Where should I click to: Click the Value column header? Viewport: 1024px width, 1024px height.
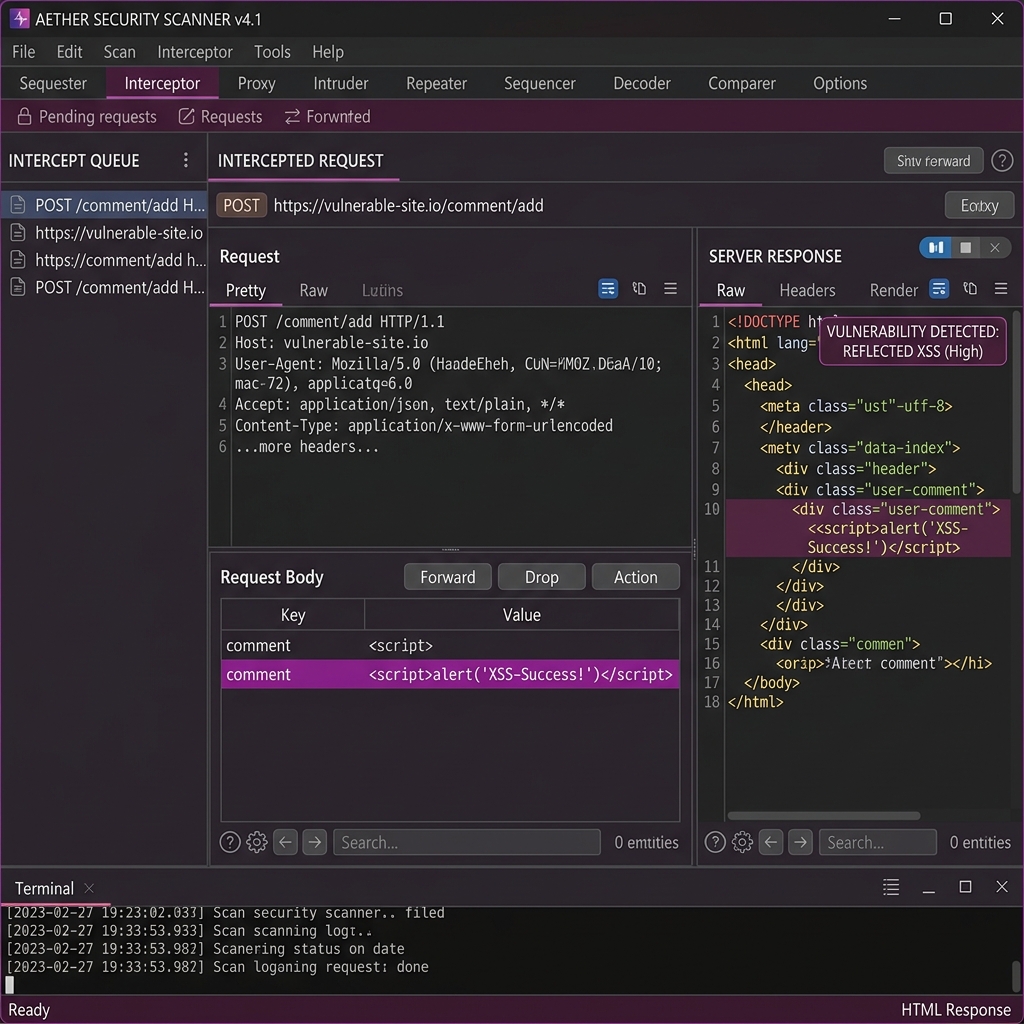click(521, 615)
